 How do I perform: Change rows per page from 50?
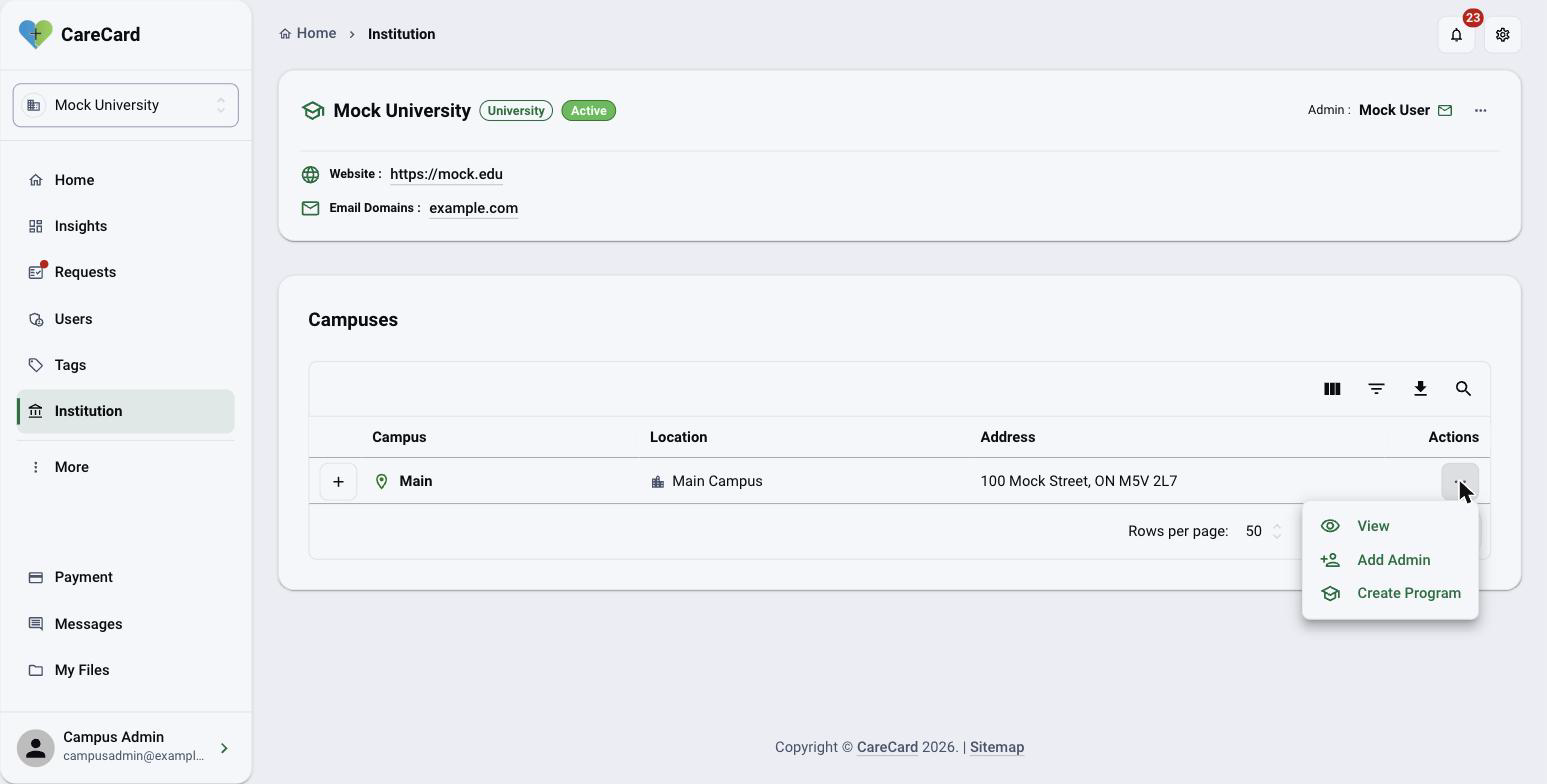point(1263,531)
